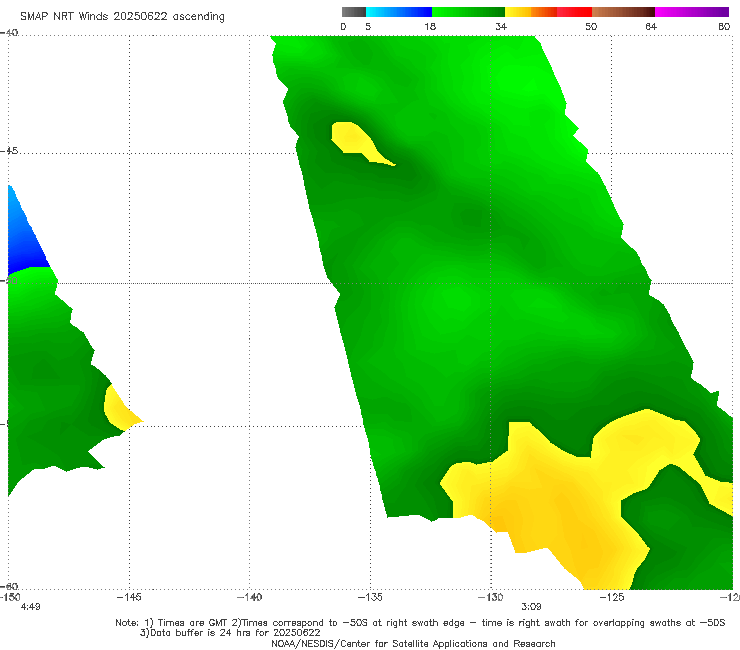Click the longitude label "-135"
Viewport: 740px width, 650px height.
pyautogui.click(x=370, y=597)
